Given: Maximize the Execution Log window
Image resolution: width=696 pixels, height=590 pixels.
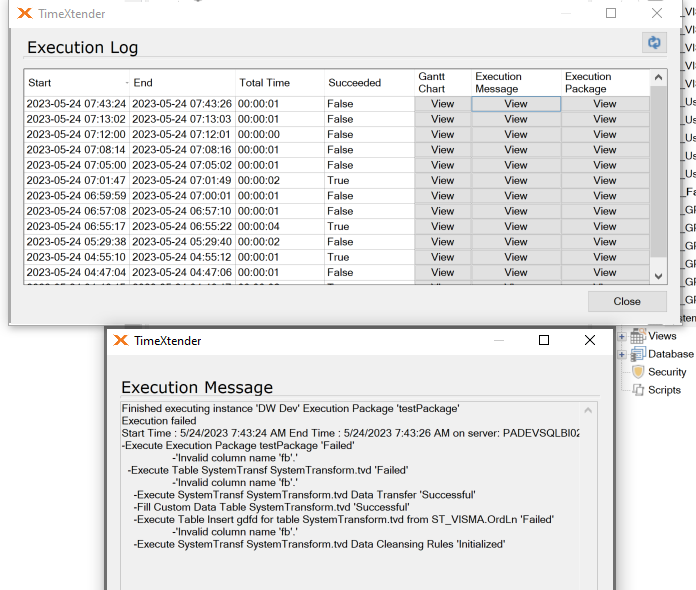Looking at the screenshot, I should pos(611,13).
